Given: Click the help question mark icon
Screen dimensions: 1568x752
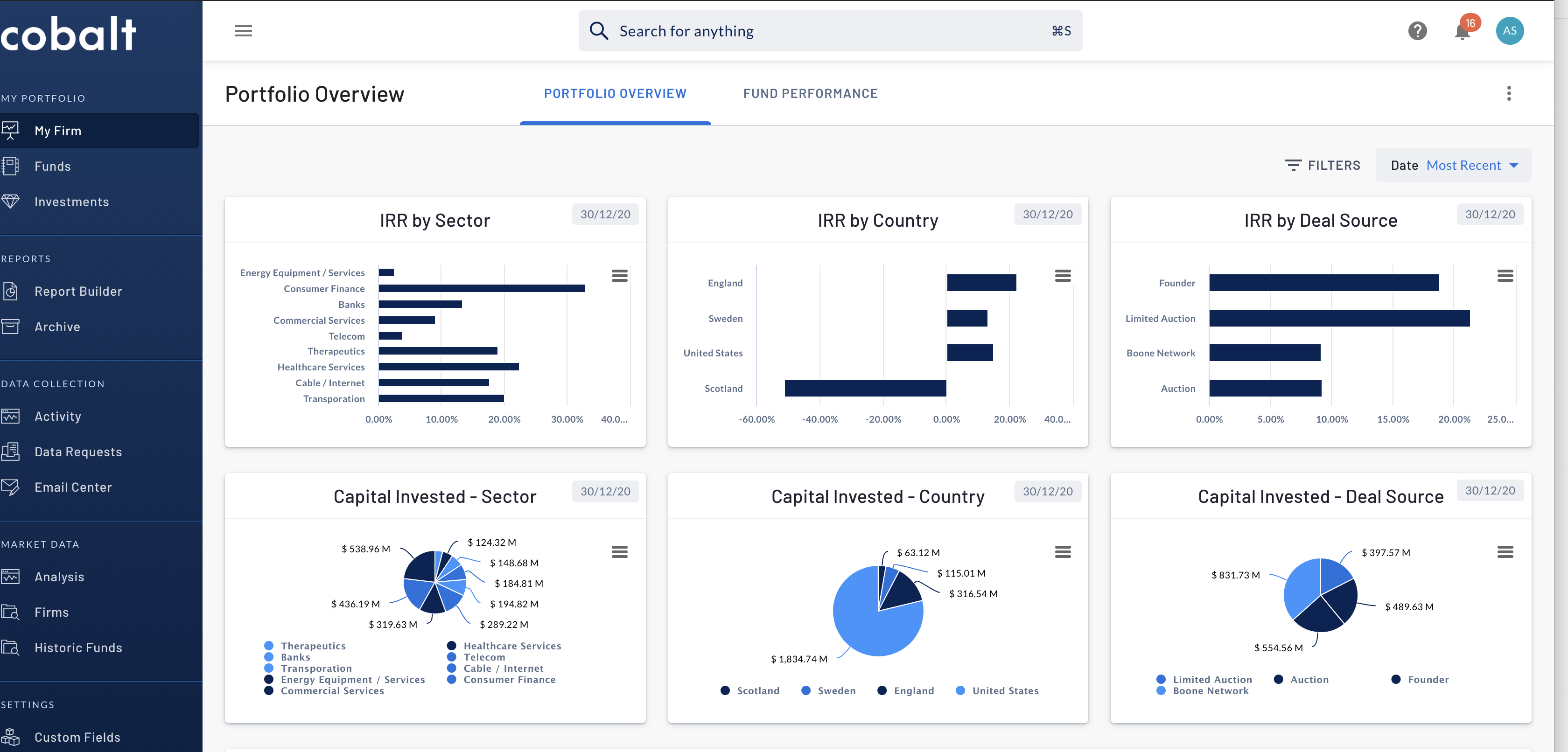Looking at the screenshot, I should [x=1418, y=31].
